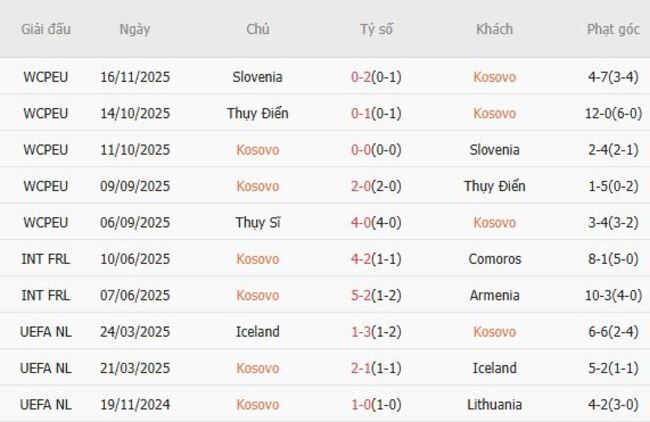
Task: Select the 19/11/2024 match date
Action: (135, 404)
